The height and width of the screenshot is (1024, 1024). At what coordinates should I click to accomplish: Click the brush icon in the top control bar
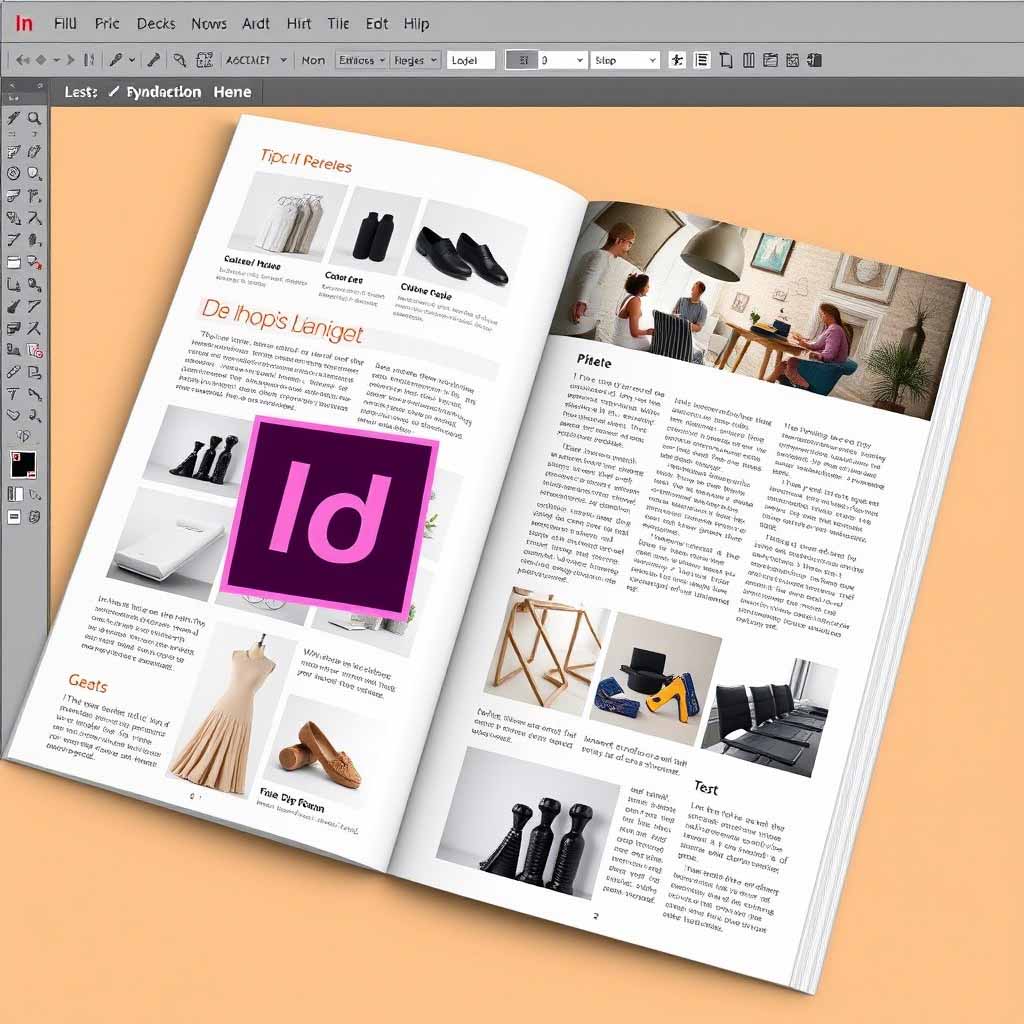coord(153,60)
